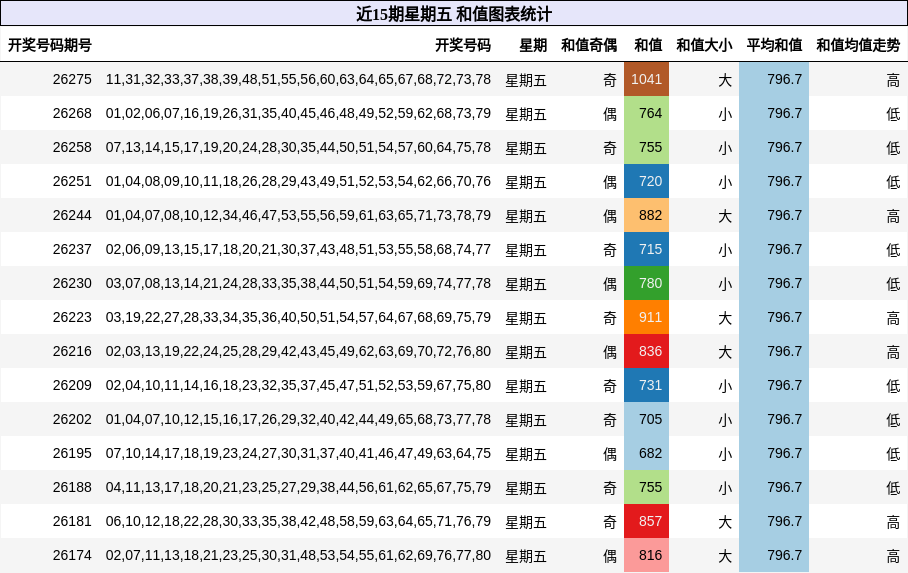This screenshot has height=573, width=908.
Task: Click issue number 26237
Action: [72, 249]
